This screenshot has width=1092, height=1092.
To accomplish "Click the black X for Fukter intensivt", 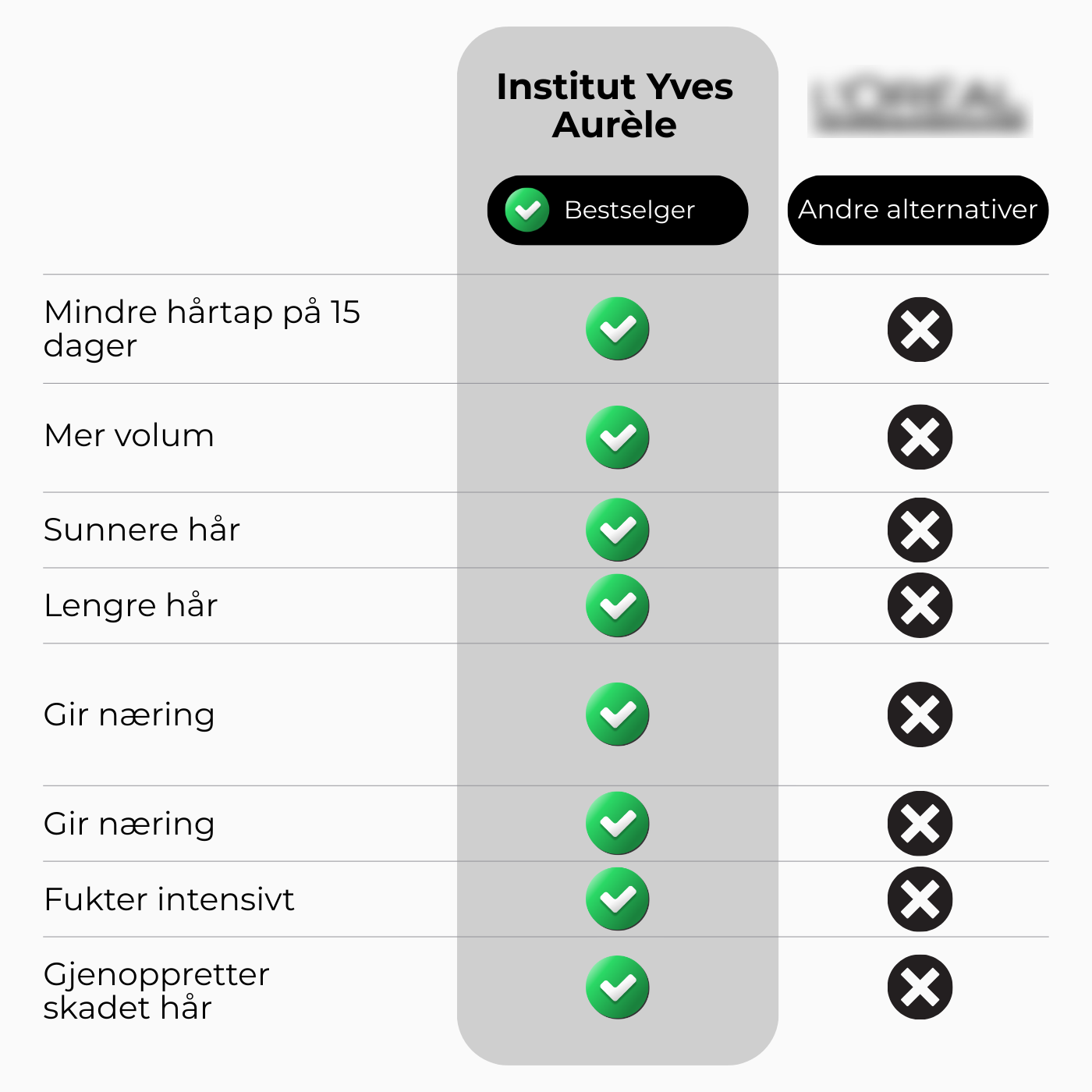I will point(920,899).
